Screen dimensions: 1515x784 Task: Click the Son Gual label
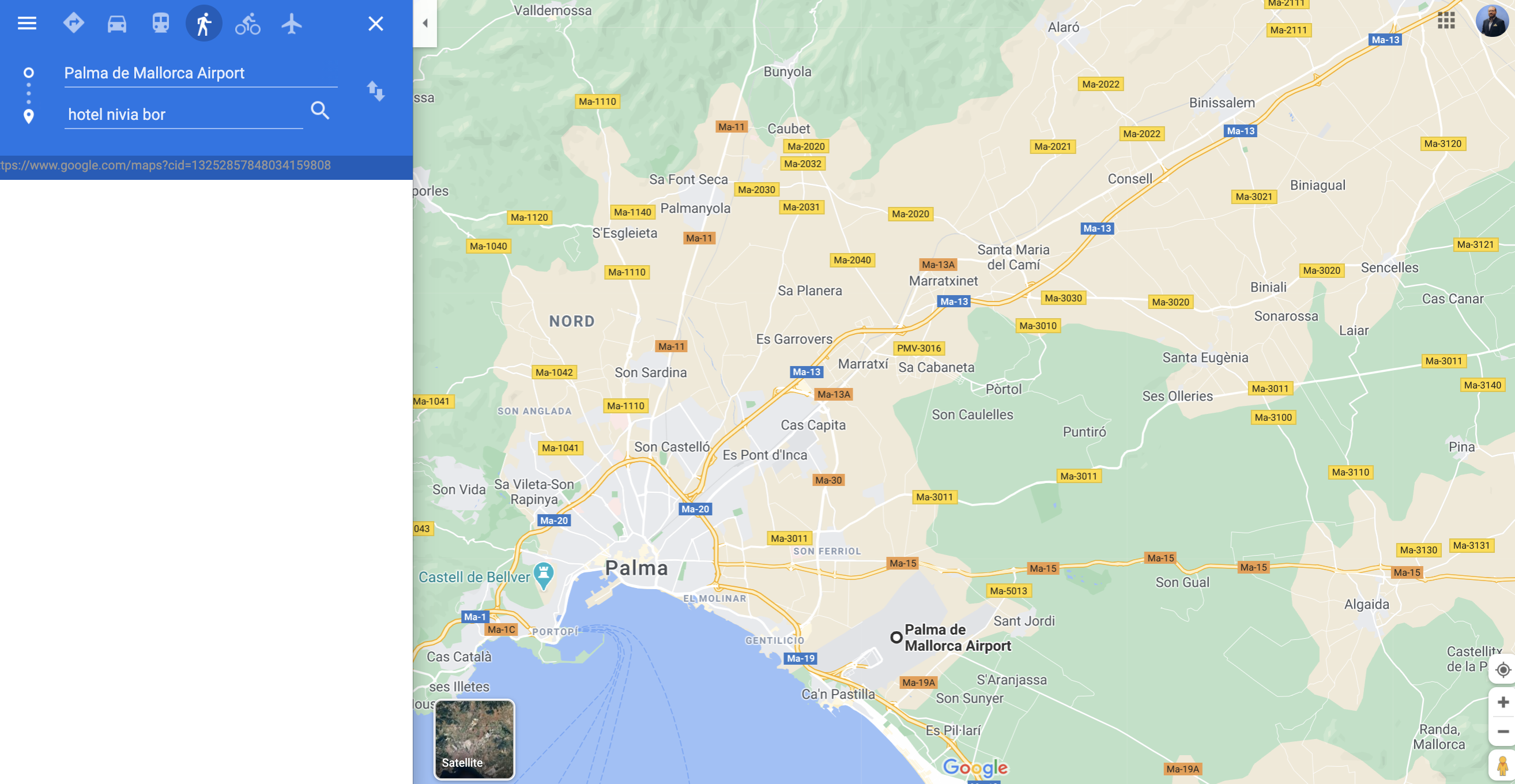(x=1182, y=582)
